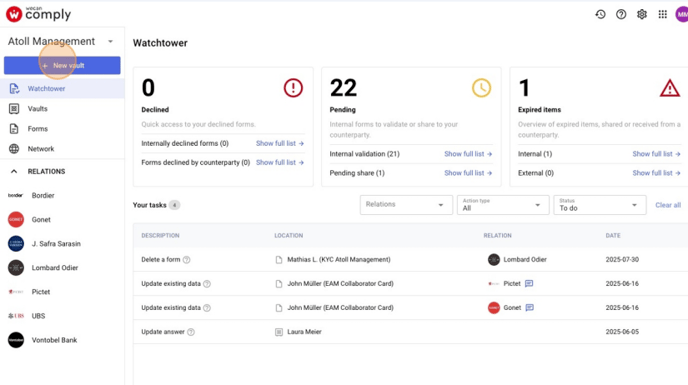Open the comment icon beside Gonet relation
The image size is (688, 385).
[x=530, y=308]
